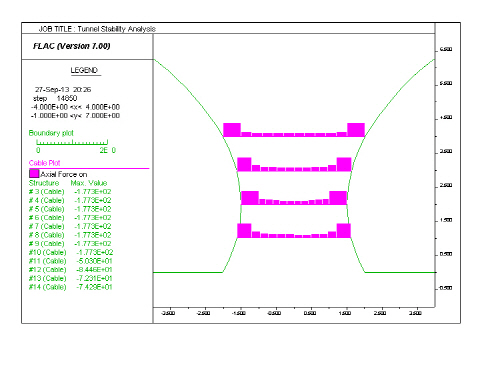Click the 'step 14850' entry
The height and width of the screenshot is (376, 500).
tap(55, 98)
